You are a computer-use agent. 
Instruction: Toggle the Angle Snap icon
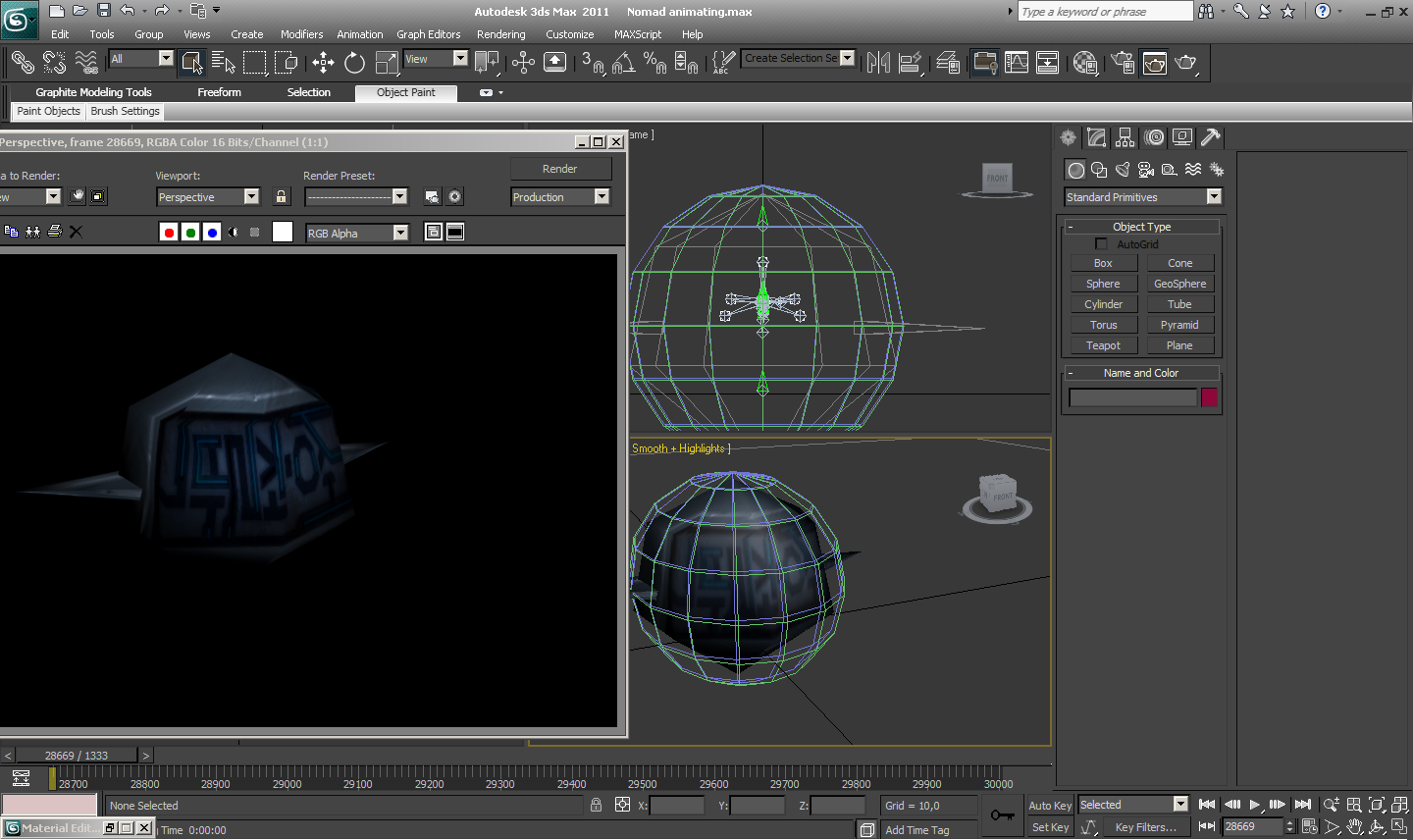[x=624, y=63]
